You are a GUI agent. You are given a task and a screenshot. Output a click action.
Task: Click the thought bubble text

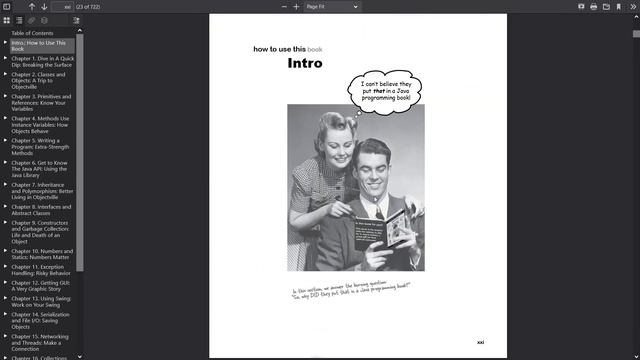pyautogui.click(x=386, y=91)
